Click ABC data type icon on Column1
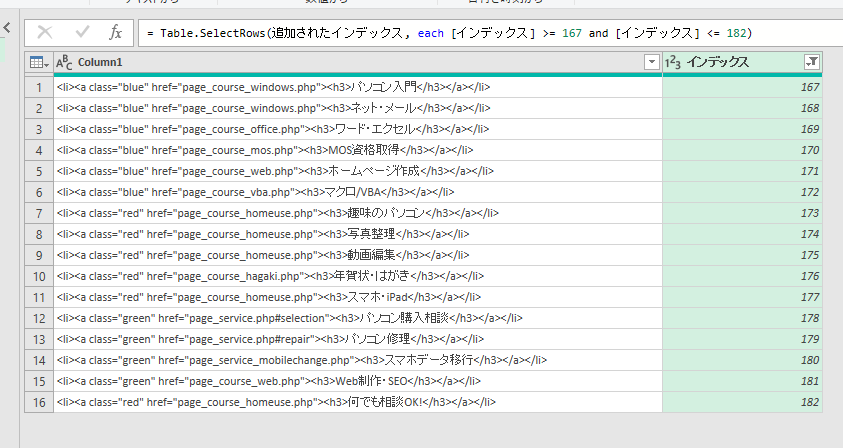Image resolution: width=843 pixels, height=448 pixels. [64, 62]
